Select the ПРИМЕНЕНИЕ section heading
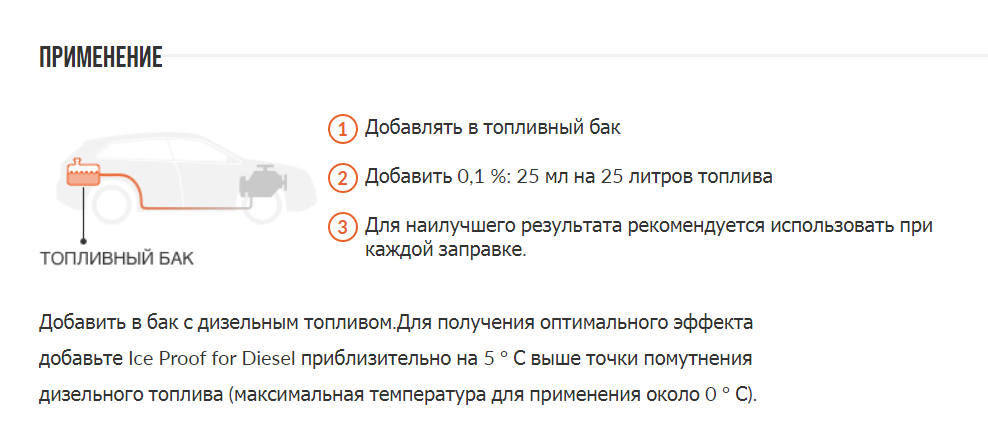Screen dimensions: 988x448 pos(101,57)
